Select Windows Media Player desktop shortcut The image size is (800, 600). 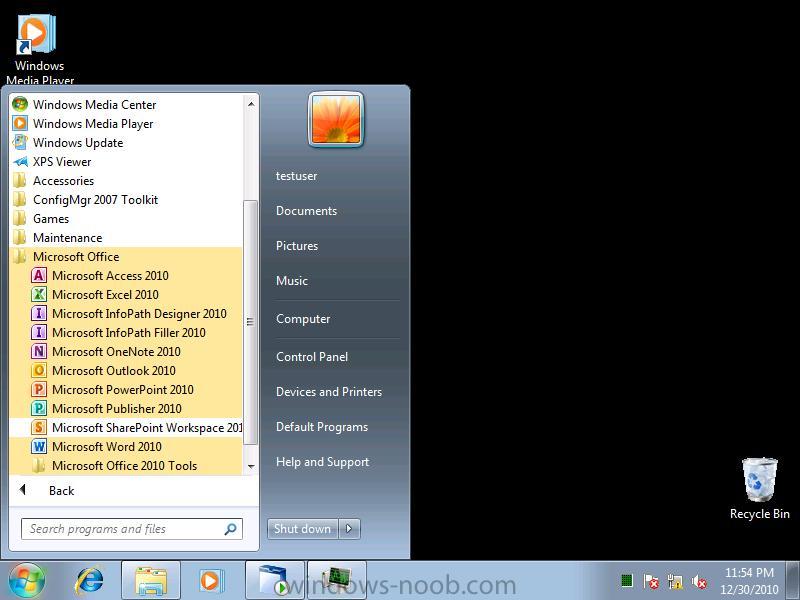pyautogui.click(x=39, y=48)
